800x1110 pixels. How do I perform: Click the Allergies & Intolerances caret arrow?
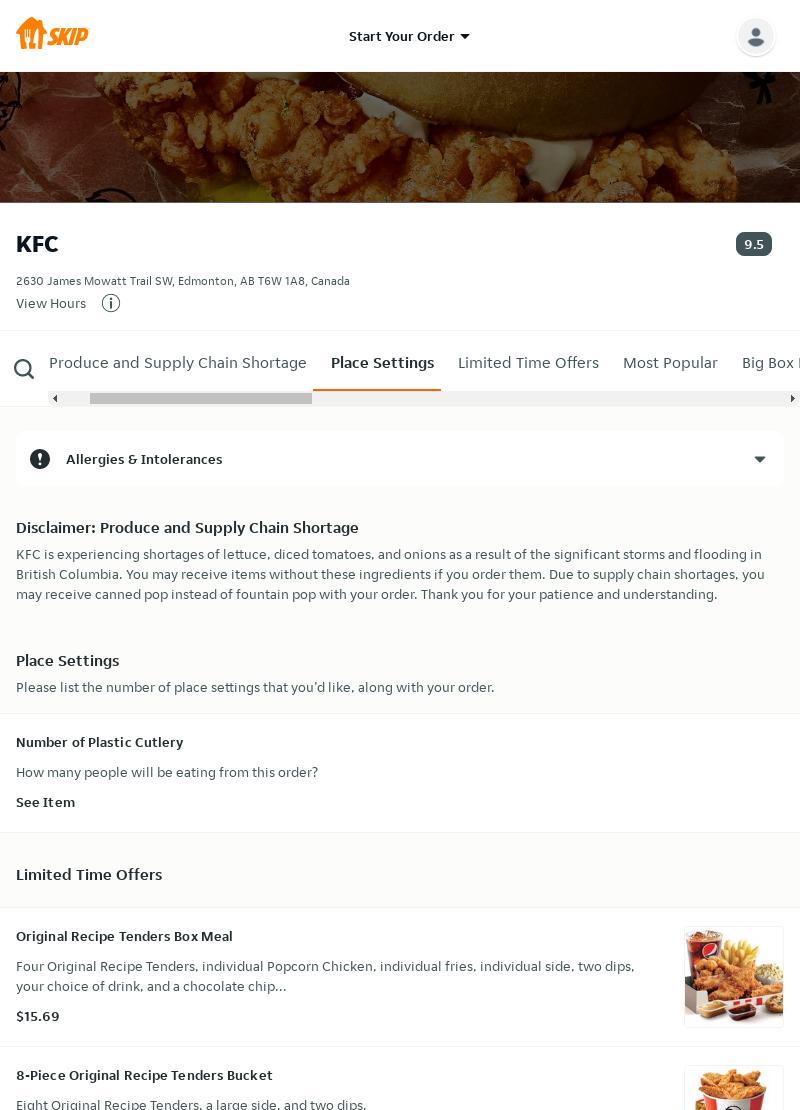(760, 459)
